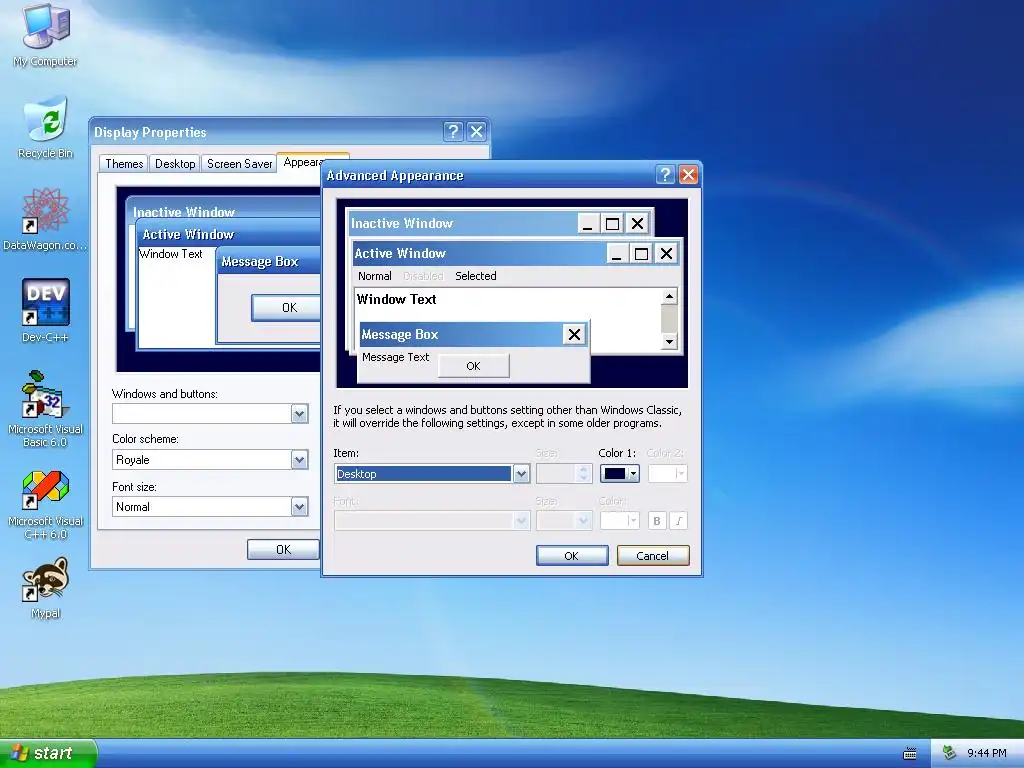
Task: Click preview Message Box OK button
Action: [x=473, y=366]
